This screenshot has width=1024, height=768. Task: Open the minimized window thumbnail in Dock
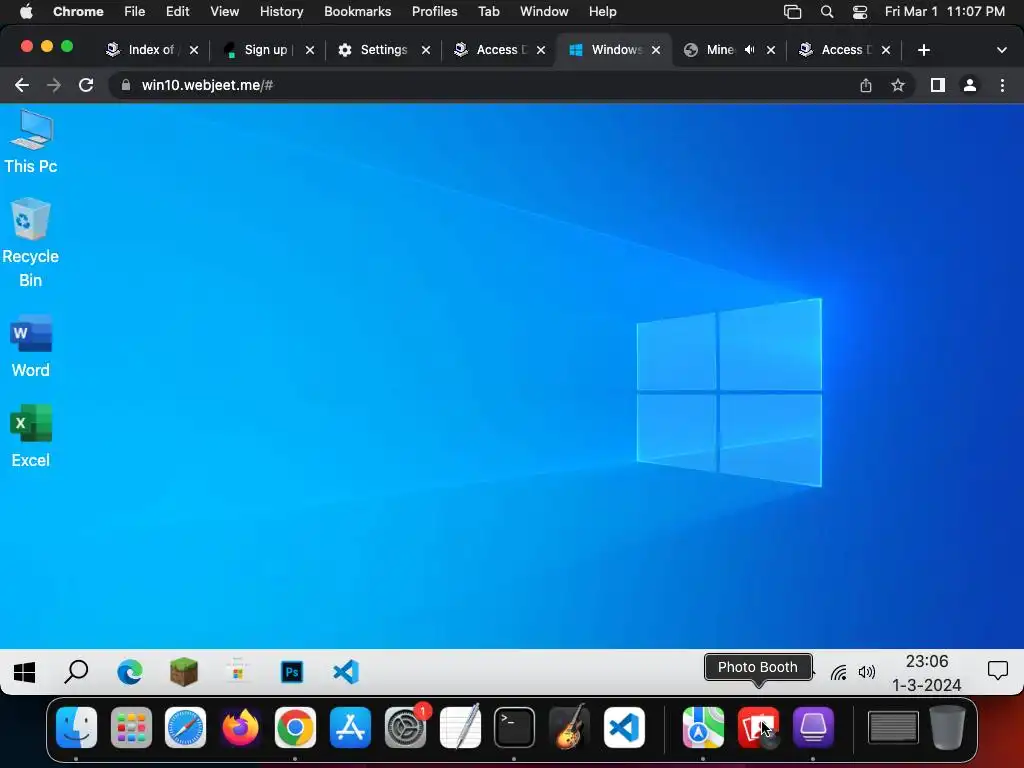(893, 727)
